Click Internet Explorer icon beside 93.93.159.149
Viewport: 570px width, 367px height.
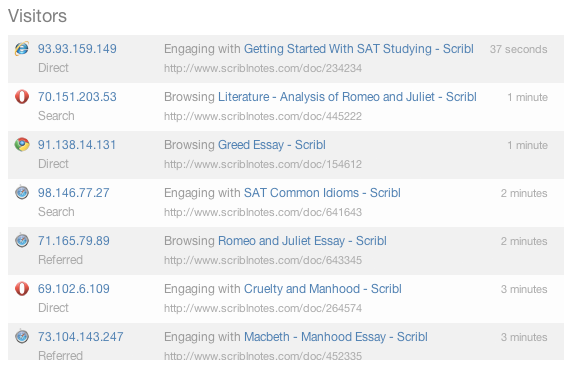(22, 49)
